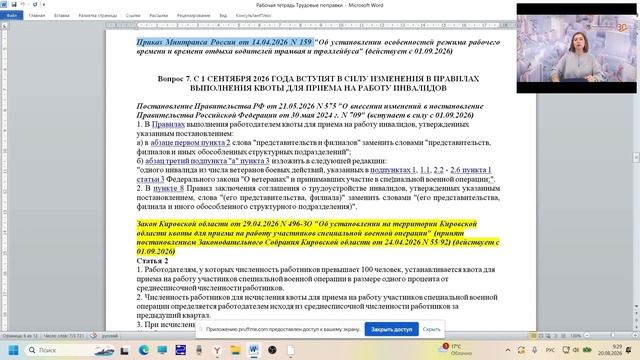The height and width of the screenshot is (360, 640).
Task: Open Task View on the taskbar
Action: coord(124,350)
